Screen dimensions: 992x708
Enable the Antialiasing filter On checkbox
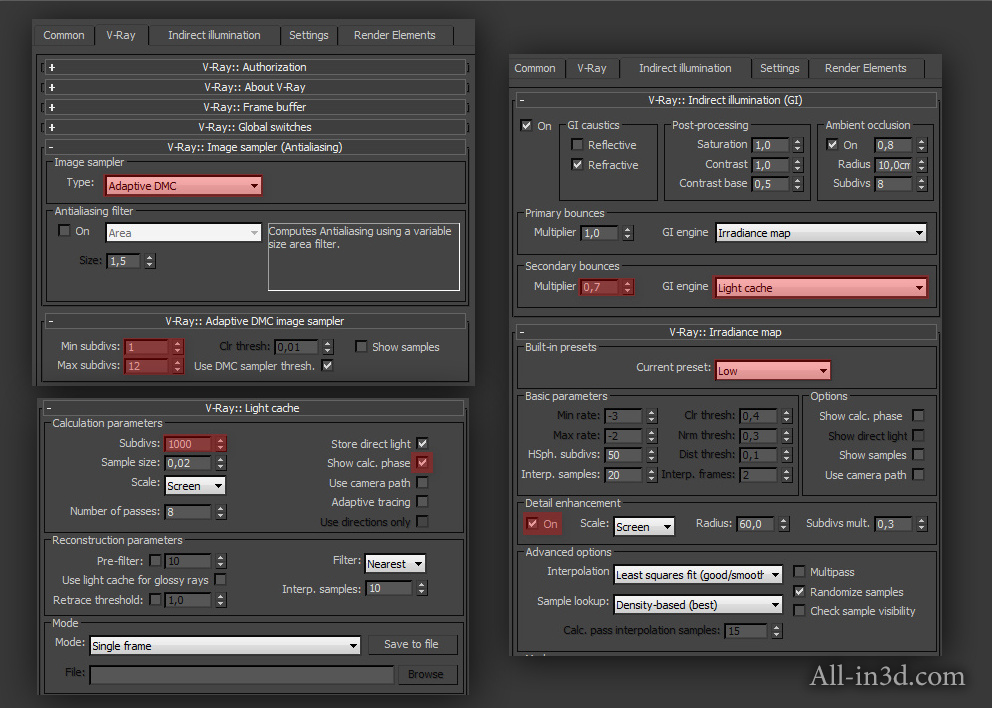tap(65, 231)
